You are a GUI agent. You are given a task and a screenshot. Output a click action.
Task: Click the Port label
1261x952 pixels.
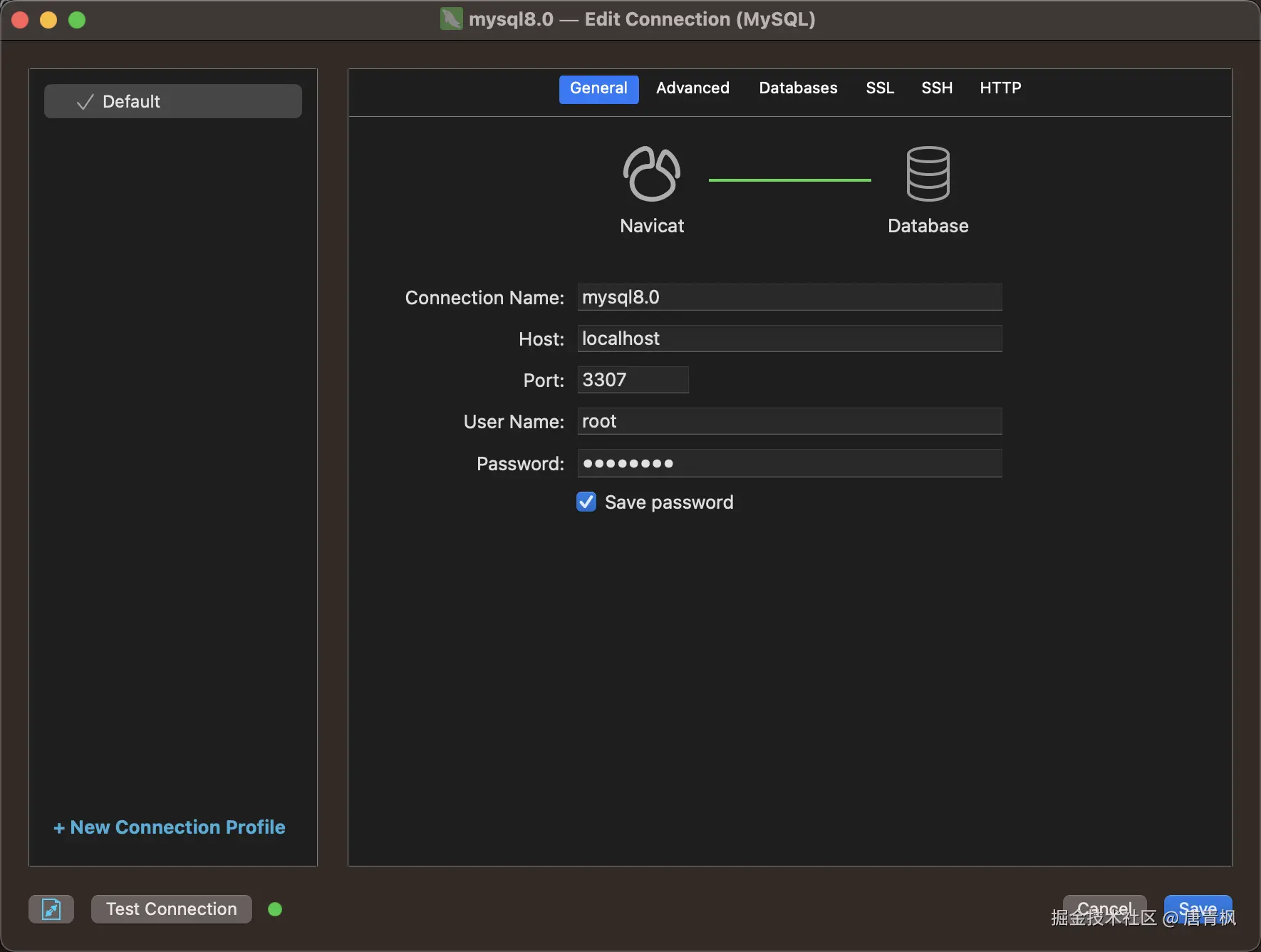tap(544, 381)
